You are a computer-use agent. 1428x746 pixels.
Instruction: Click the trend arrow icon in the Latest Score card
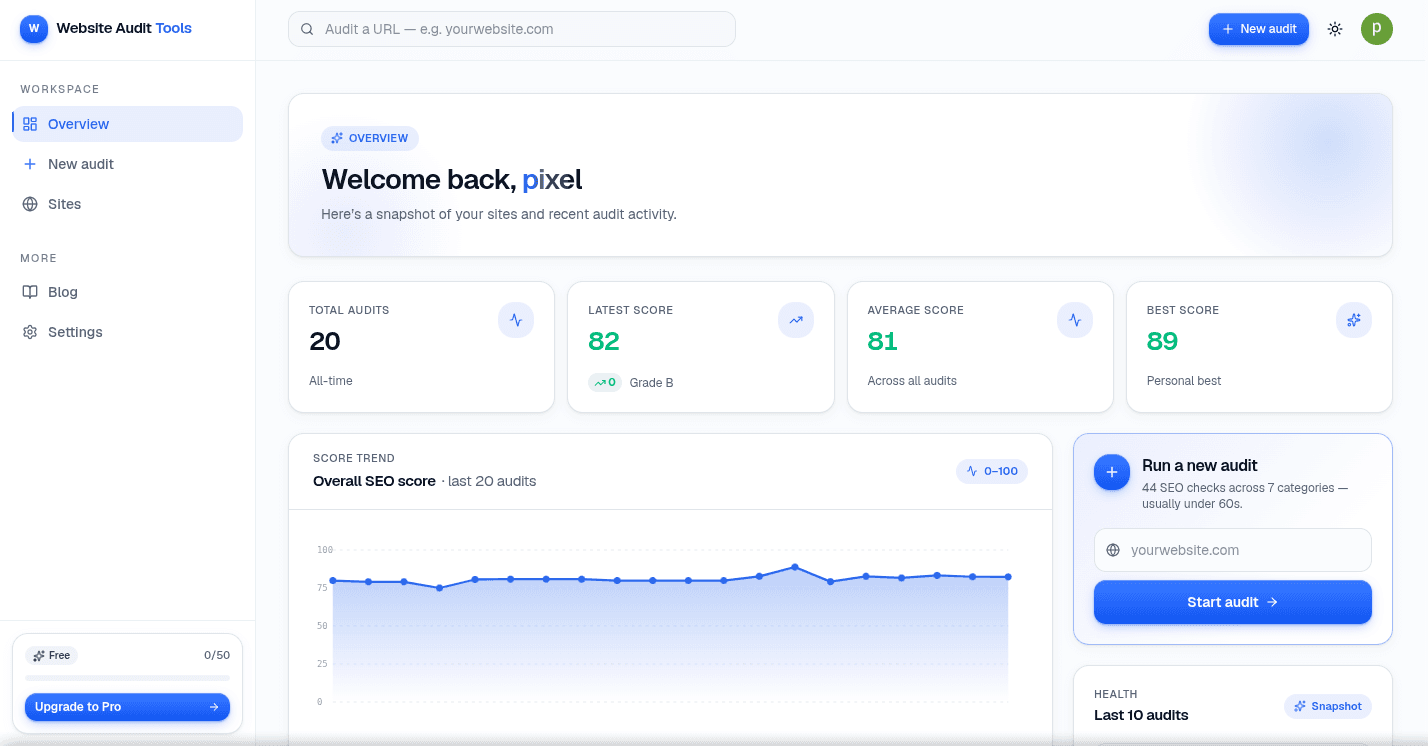(x=796, y=320)
